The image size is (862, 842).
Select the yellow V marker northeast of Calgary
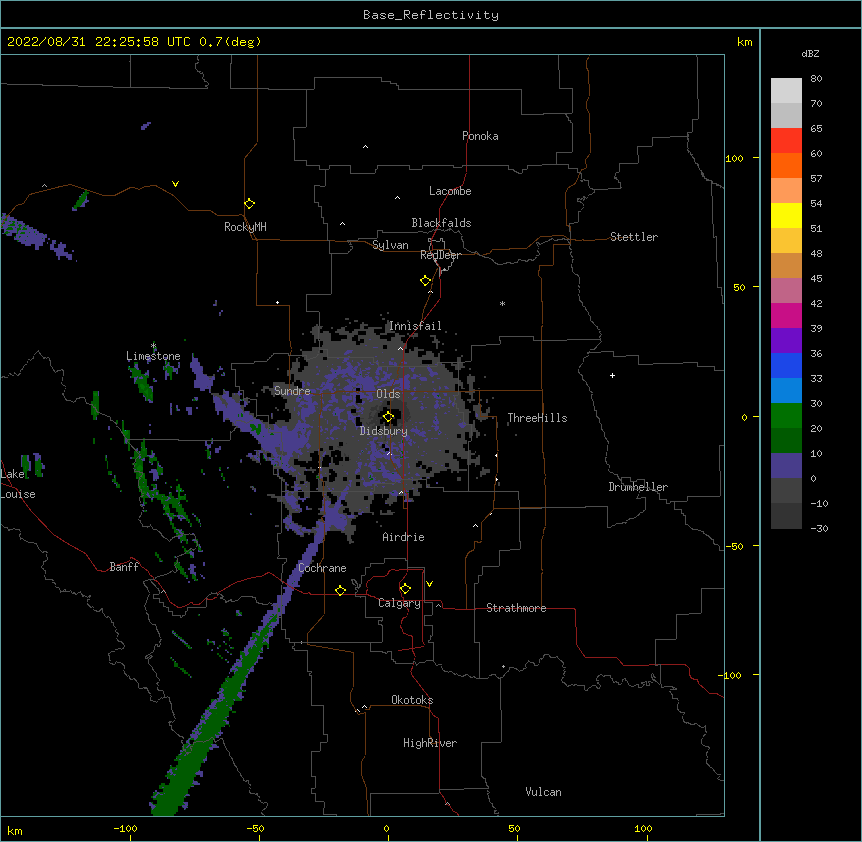[429, 584]
